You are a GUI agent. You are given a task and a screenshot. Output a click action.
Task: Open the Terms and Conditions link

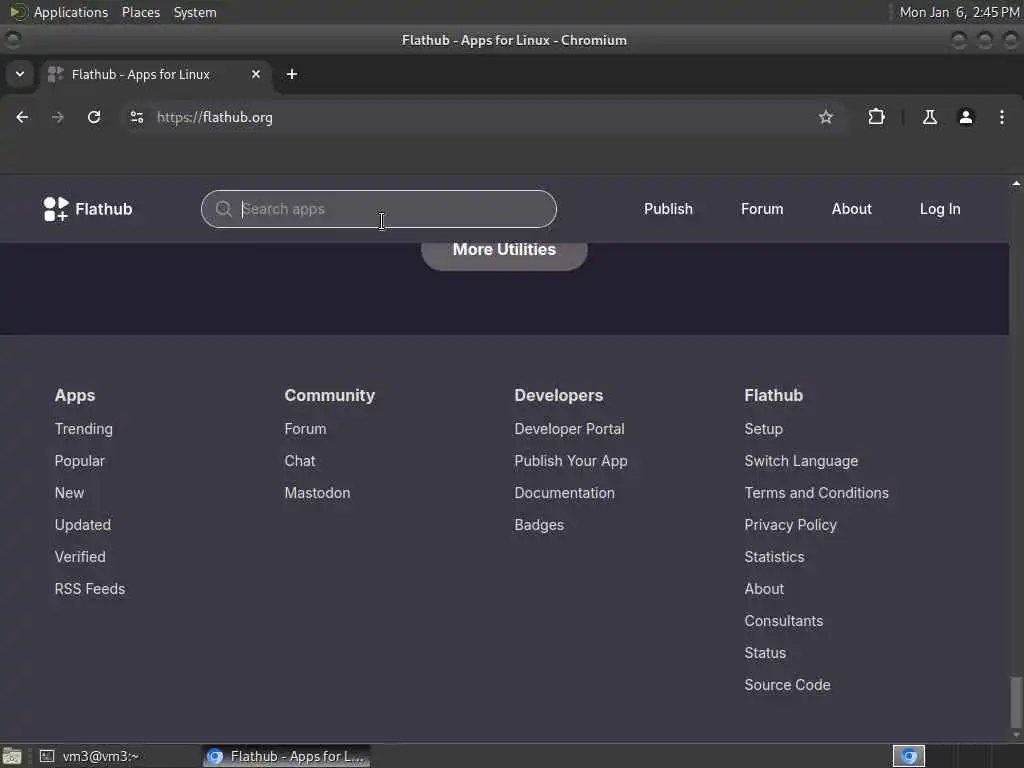tap(816, 493)
